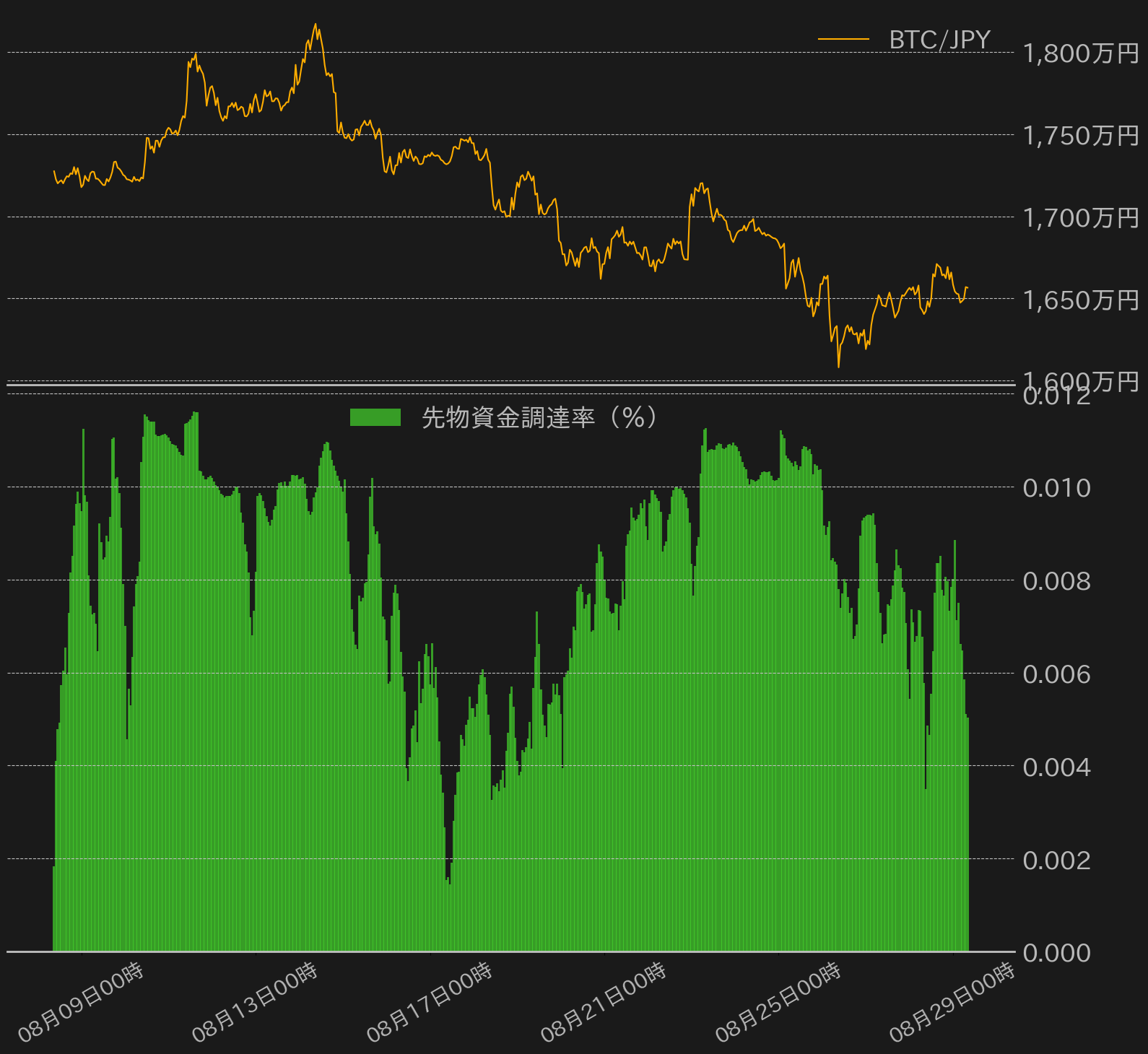Click the 0.008 funding rate axis label

(1057, 581)
